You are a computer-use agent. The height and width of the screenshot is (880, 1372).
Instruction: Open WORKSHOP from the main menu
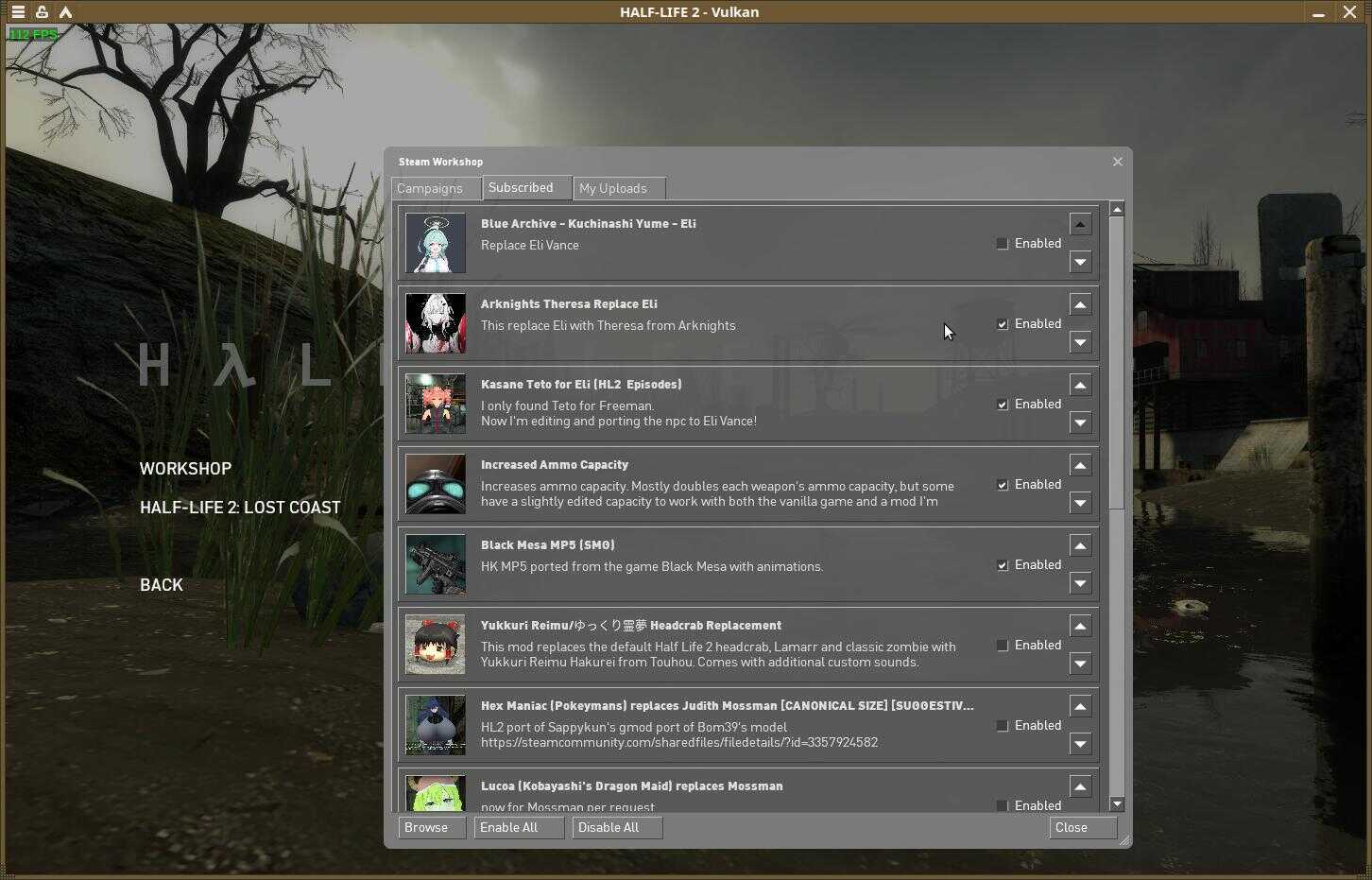(185, 469)
